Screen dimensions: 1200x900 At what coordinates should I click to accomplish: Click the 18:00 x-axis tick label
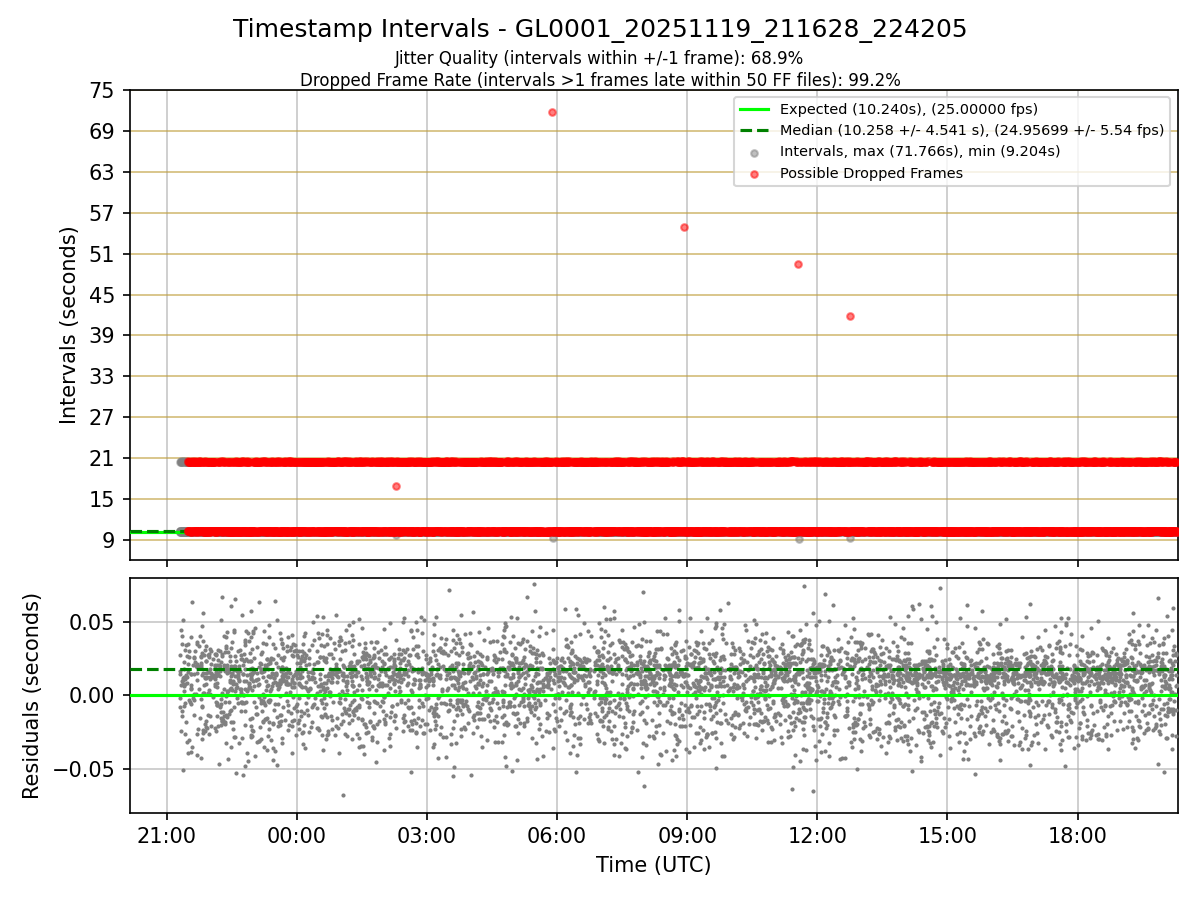point(1078,834)
